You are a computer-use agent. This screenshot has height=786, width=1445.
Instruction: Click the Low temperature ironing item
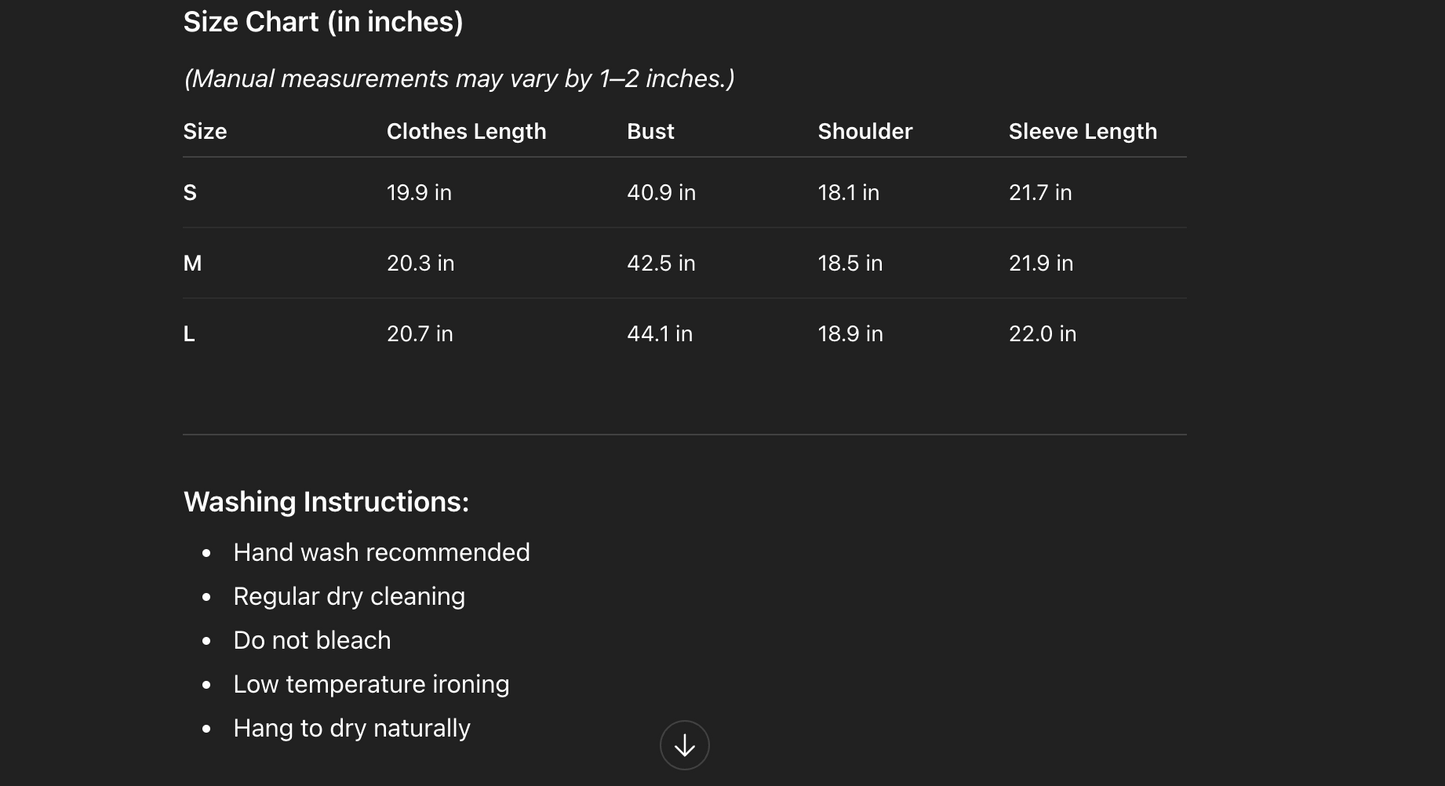(x=371, y=685)
